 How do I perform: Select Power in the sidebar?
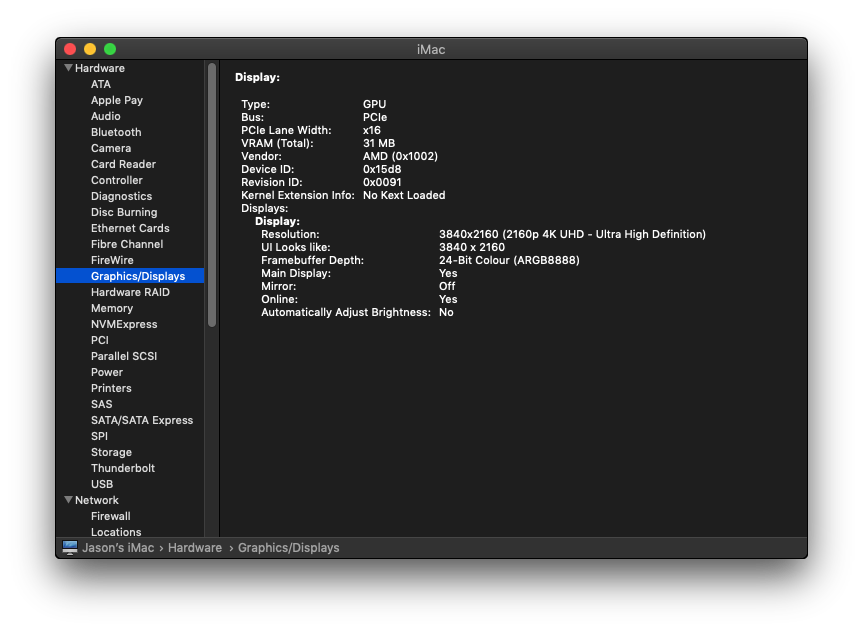[x=107, y=372]
